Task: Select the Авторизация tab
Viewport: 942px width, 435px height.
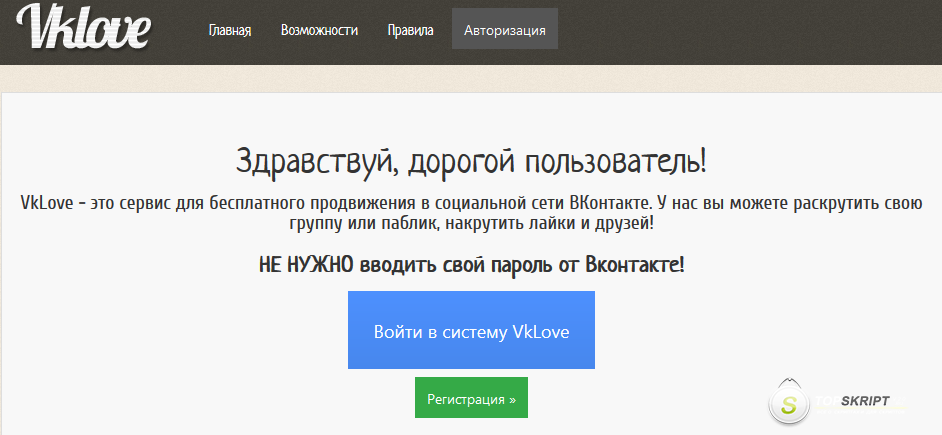Action: pyautogui.click(x=505, y=29)
